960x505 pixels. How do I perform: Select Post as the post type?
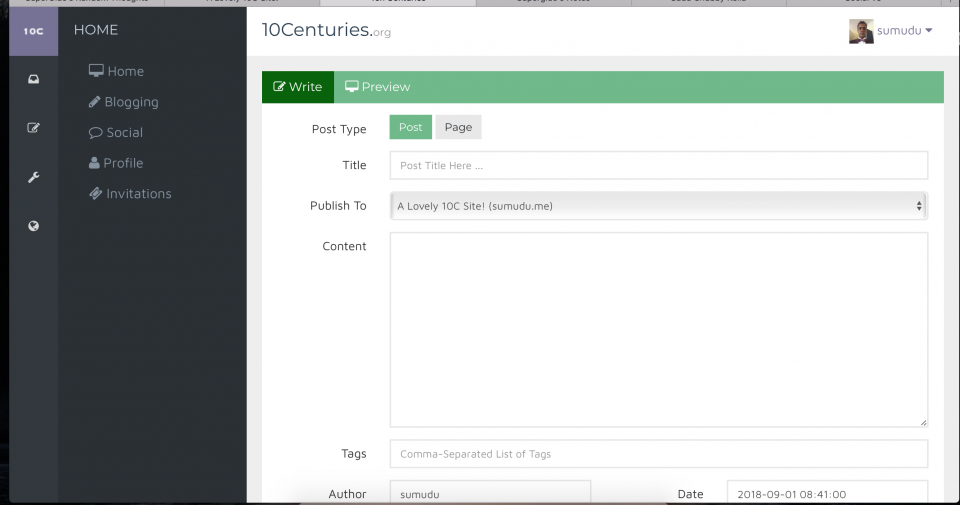(411, 127)
